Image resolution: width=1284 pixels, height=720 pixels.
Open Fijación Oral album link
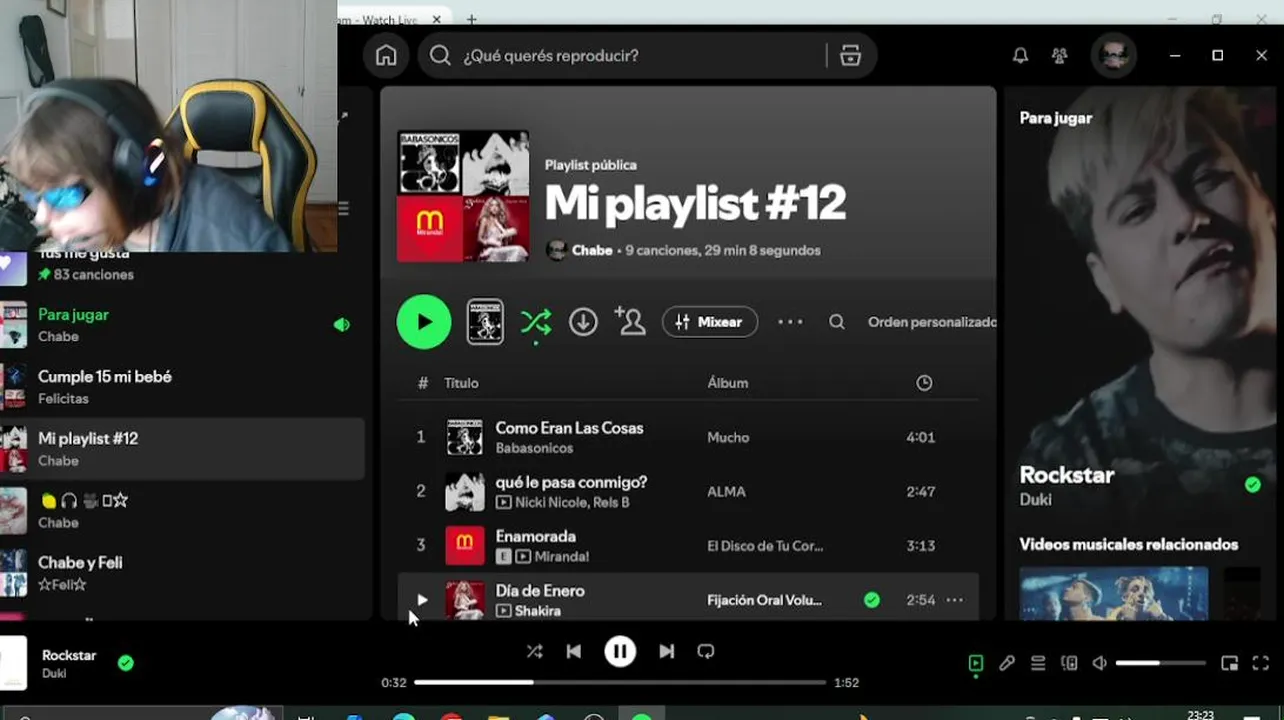point(764,600)
